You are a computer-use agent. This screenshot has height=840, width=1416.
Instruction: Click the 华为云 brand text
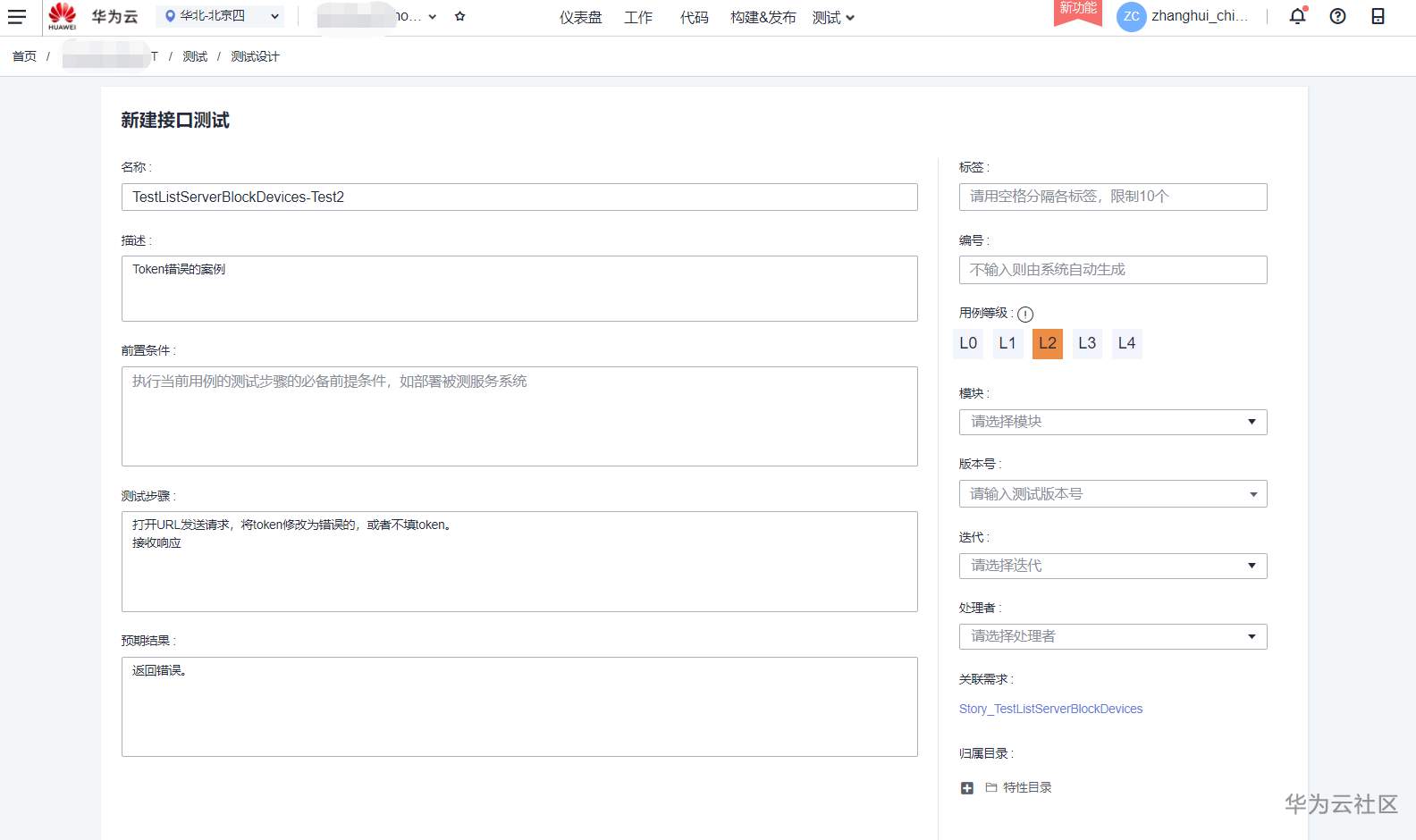click(x=114, y=17)
